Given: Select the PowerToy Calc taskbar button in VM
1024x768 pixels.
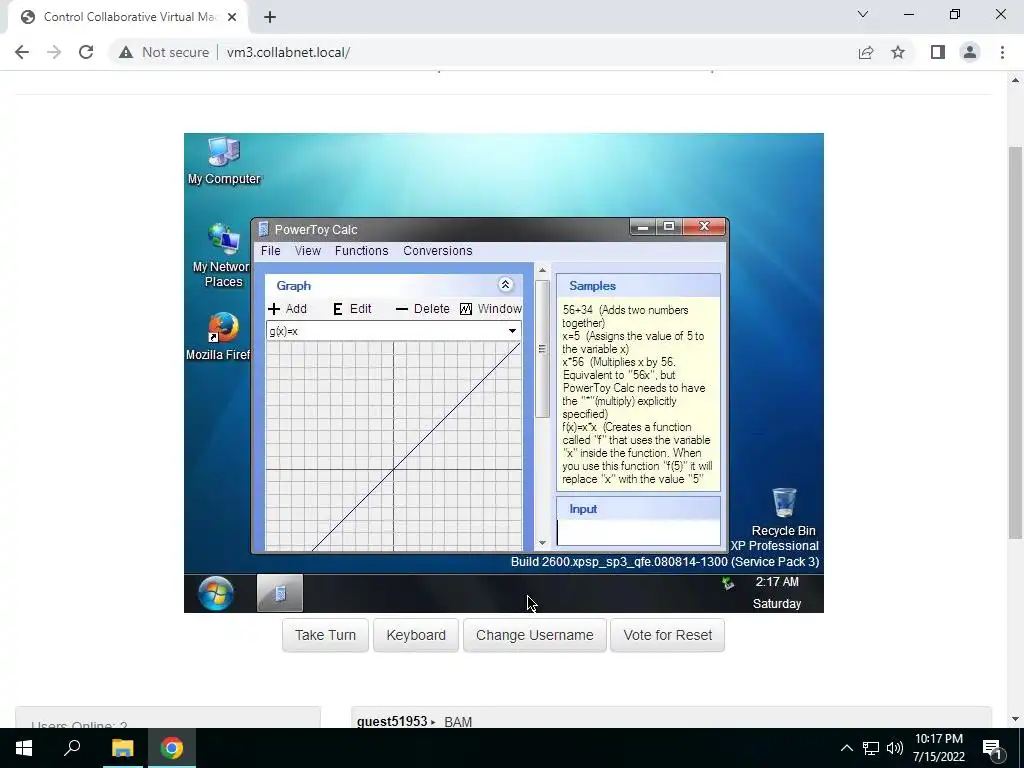Looking at the screenshot, I should (x=280, y=593).
